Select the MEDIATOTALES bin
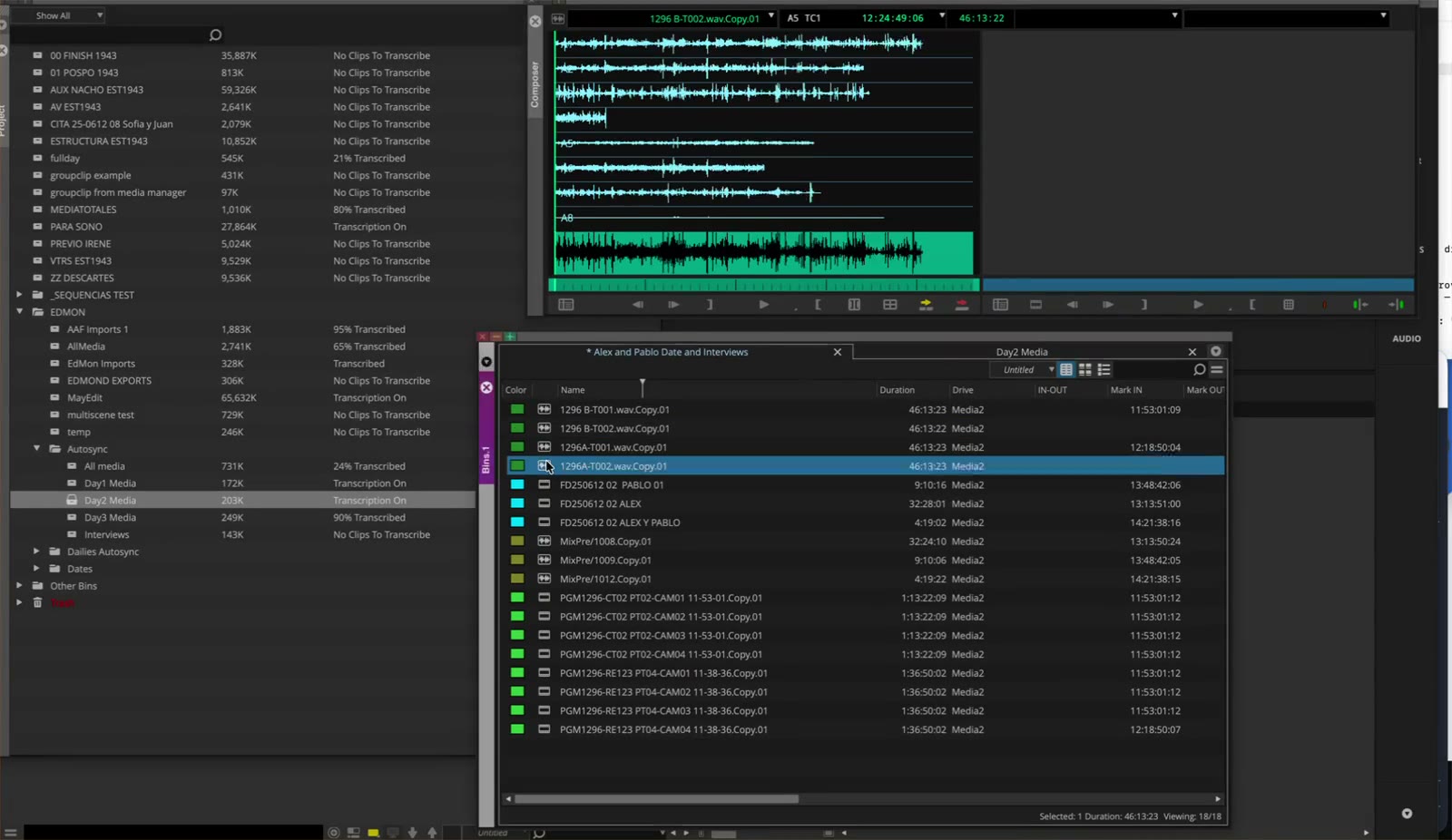This screenshot has height=840, width=1452. [83, 210]
